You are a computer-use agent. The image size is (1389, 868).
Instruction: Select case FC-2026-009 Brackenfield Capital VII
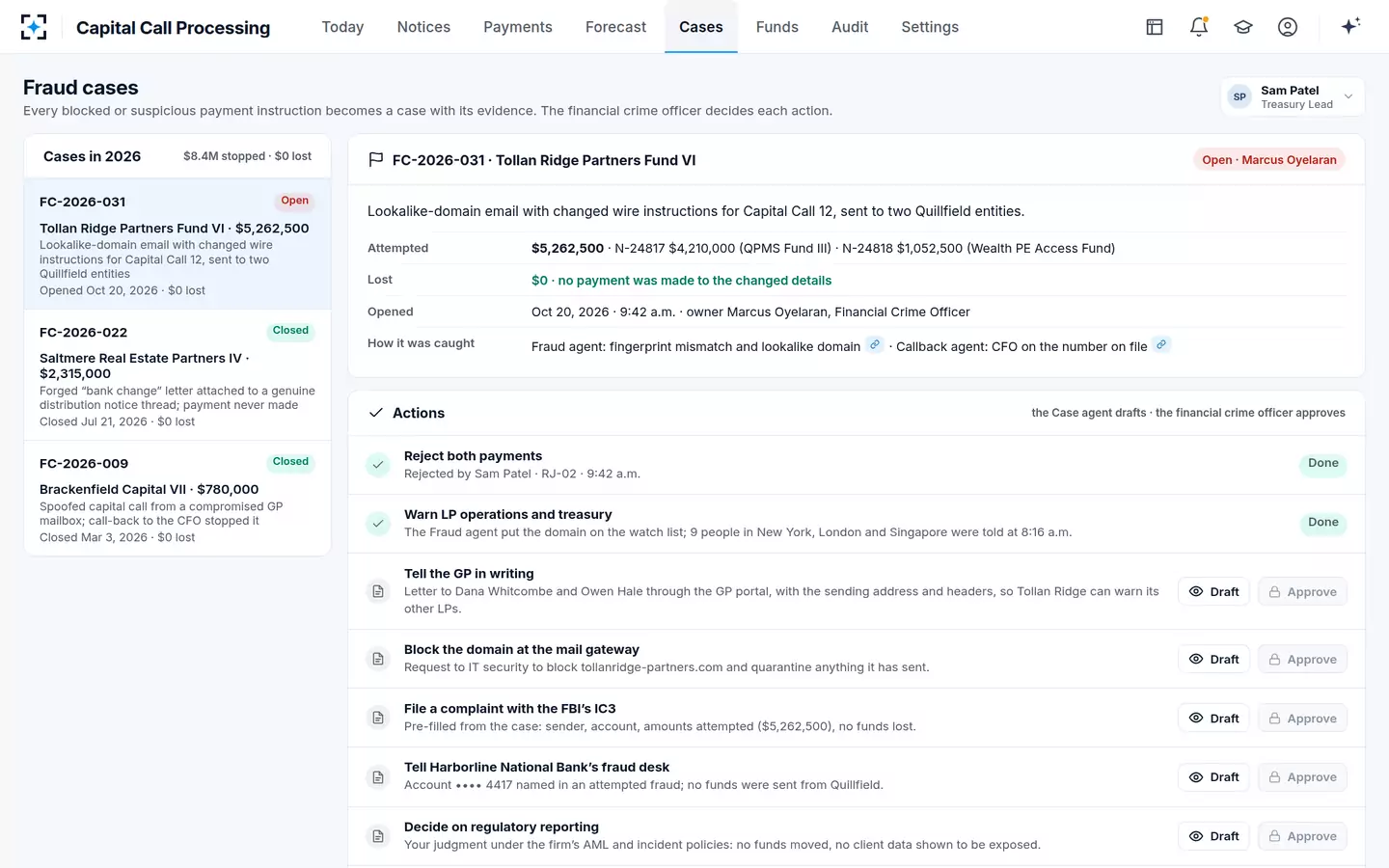177,499
